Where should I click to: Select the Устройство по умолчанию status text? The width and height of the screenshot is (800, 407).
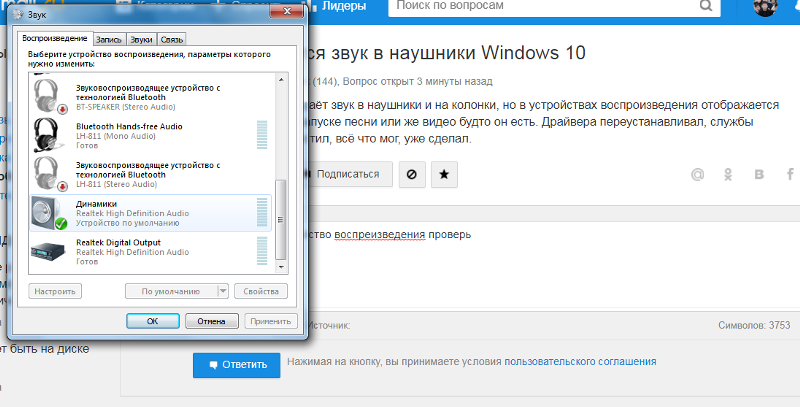tap(128, 223)
